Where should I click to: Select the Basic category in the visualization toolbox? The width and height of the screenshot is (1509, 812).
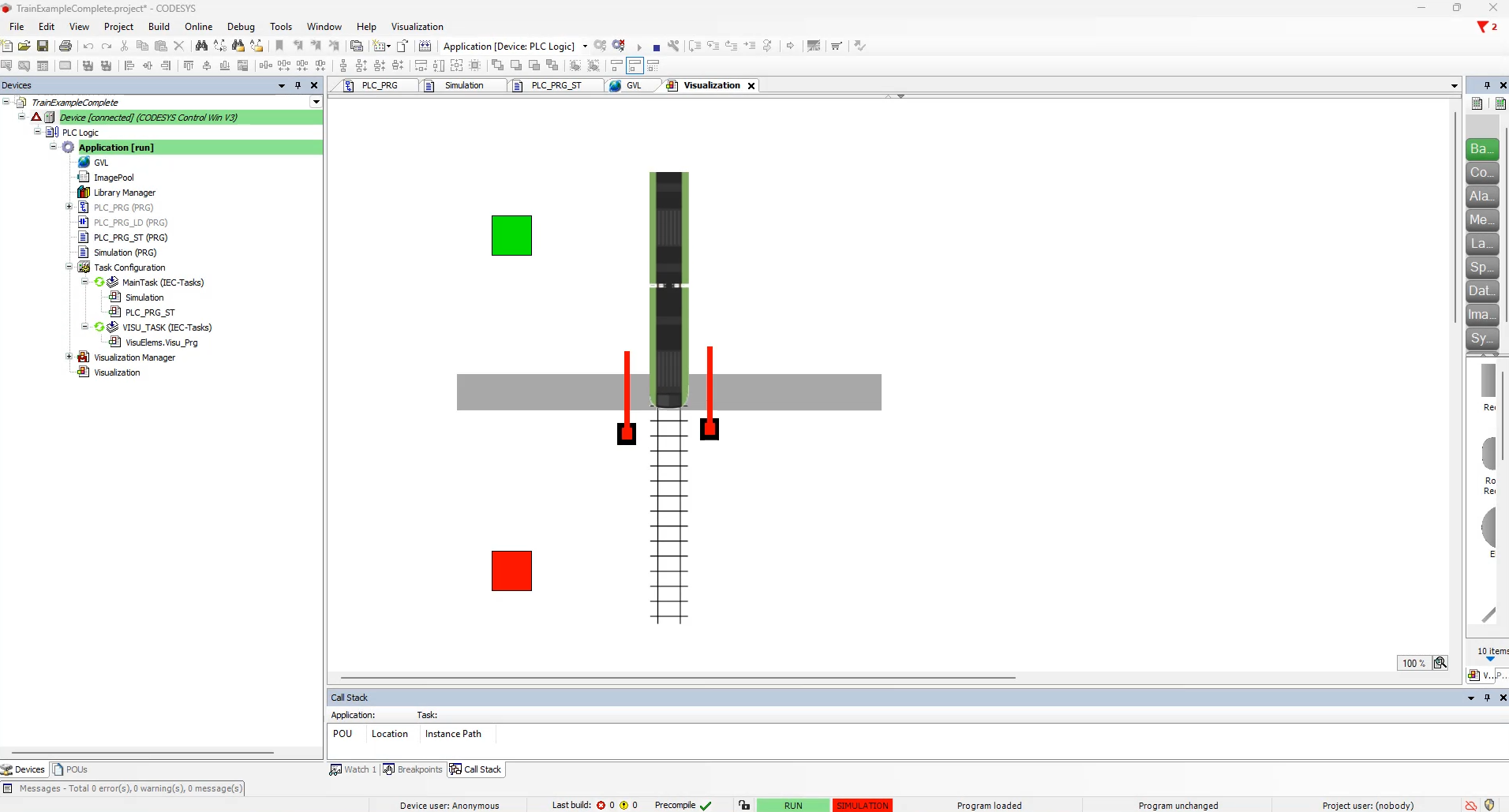tap(1482, 148)
